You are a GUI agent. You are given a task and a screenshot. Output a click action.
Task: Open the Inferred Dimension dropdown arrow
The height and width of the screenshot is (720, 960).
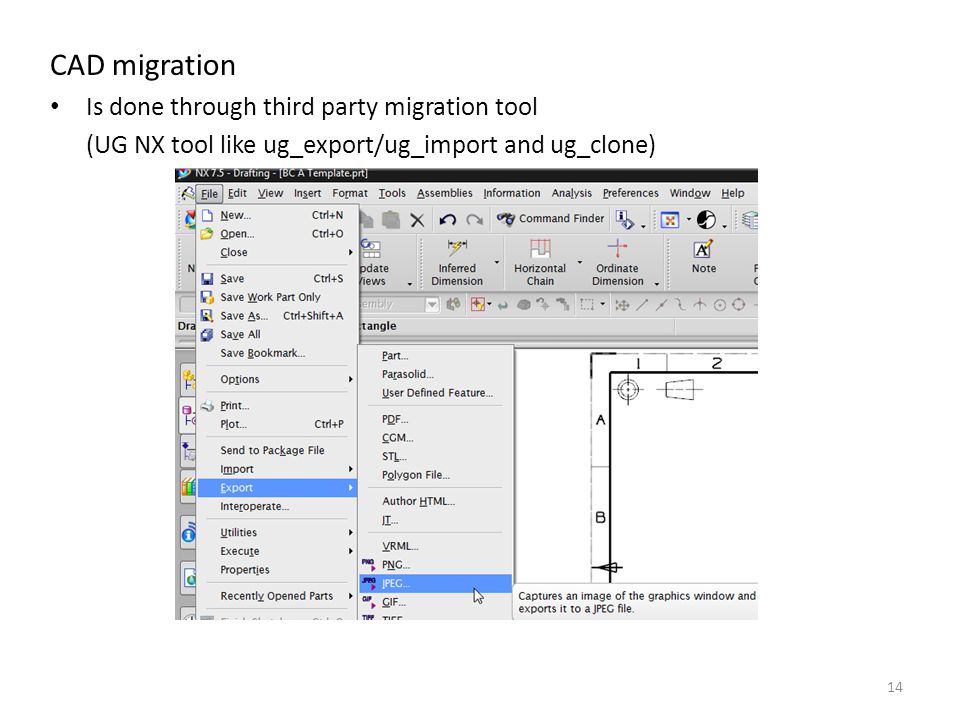coord(497,263)
